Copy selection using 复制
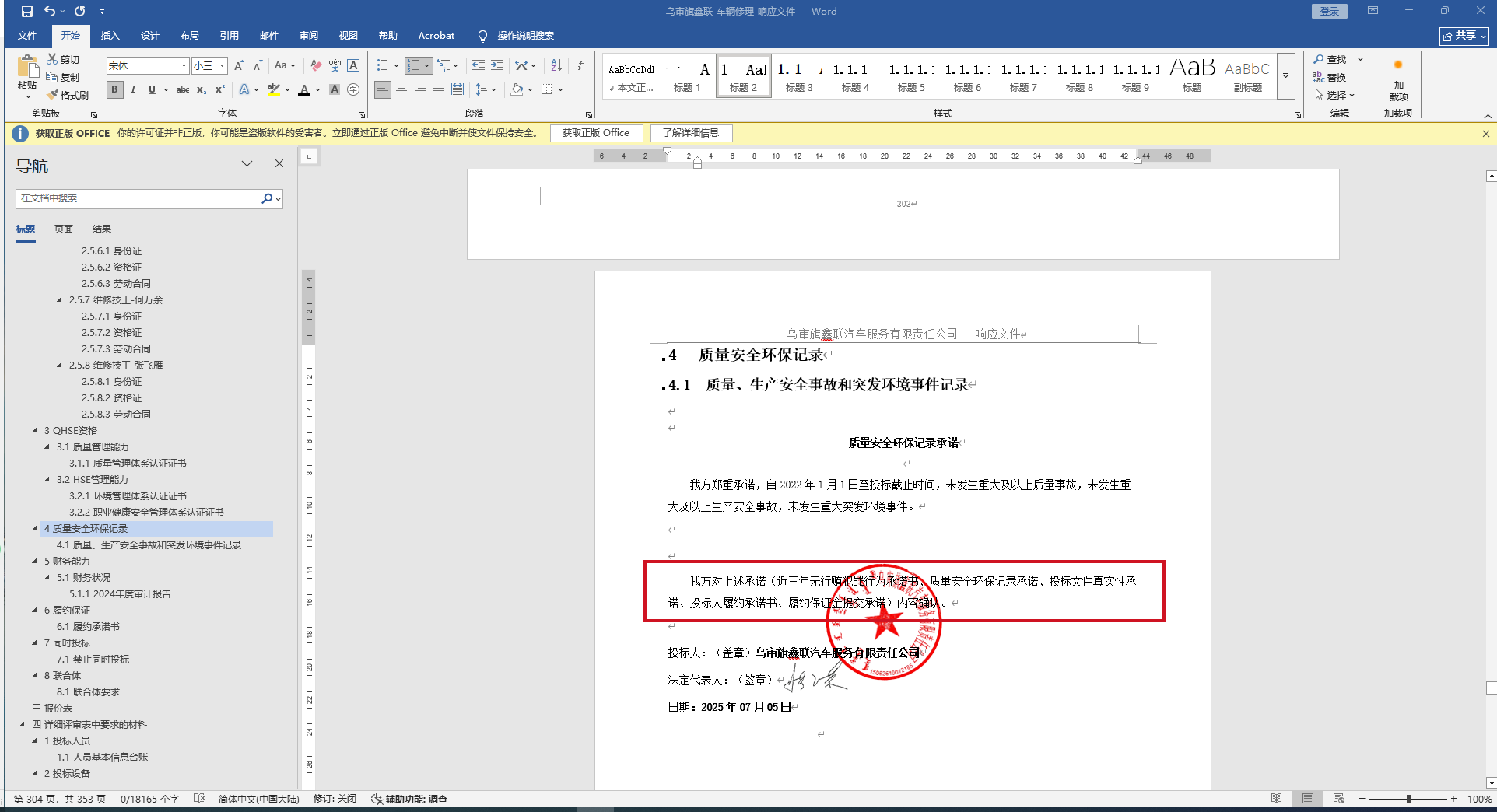Screen dimensions: 1497x812 point(63,77)
